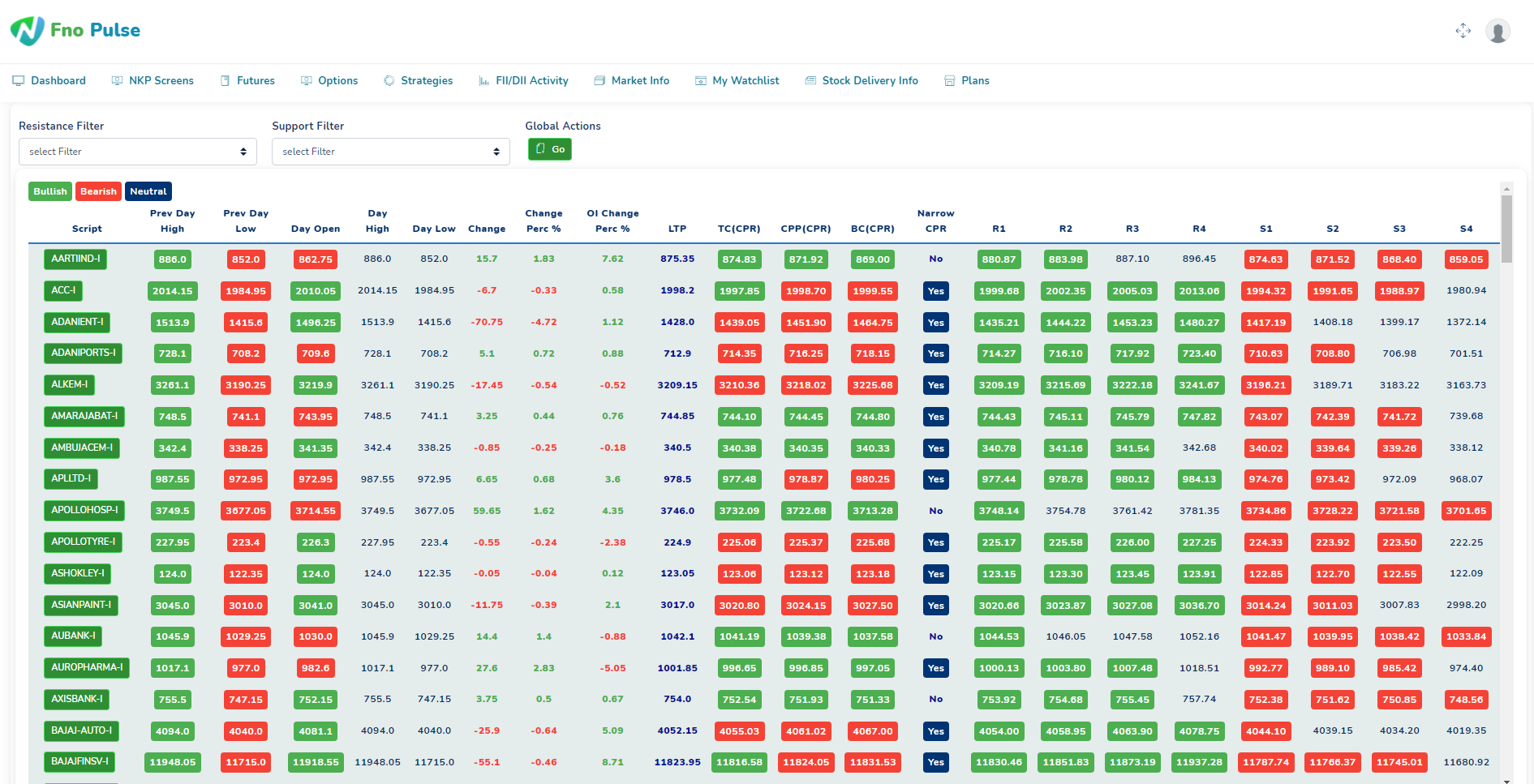The height and width of the screenshot is (784, 1534).
Task: Open Market Info menu
Action: [640, 81]
